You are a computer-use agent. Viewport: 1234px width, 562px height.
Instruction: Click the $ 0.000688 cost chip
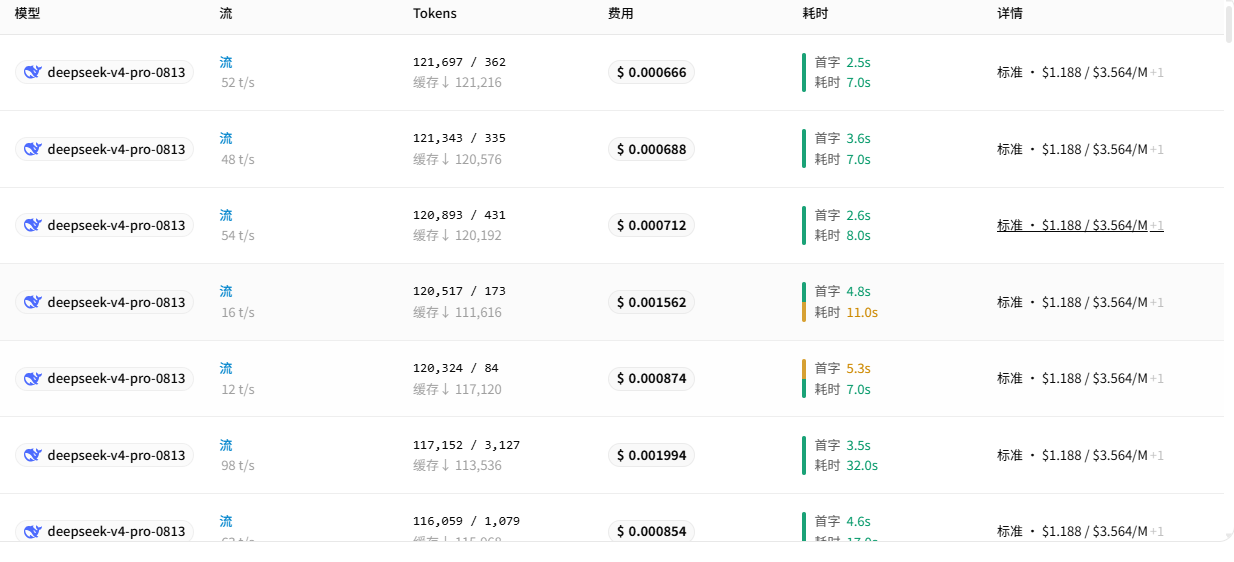click(x=651, y=149)
